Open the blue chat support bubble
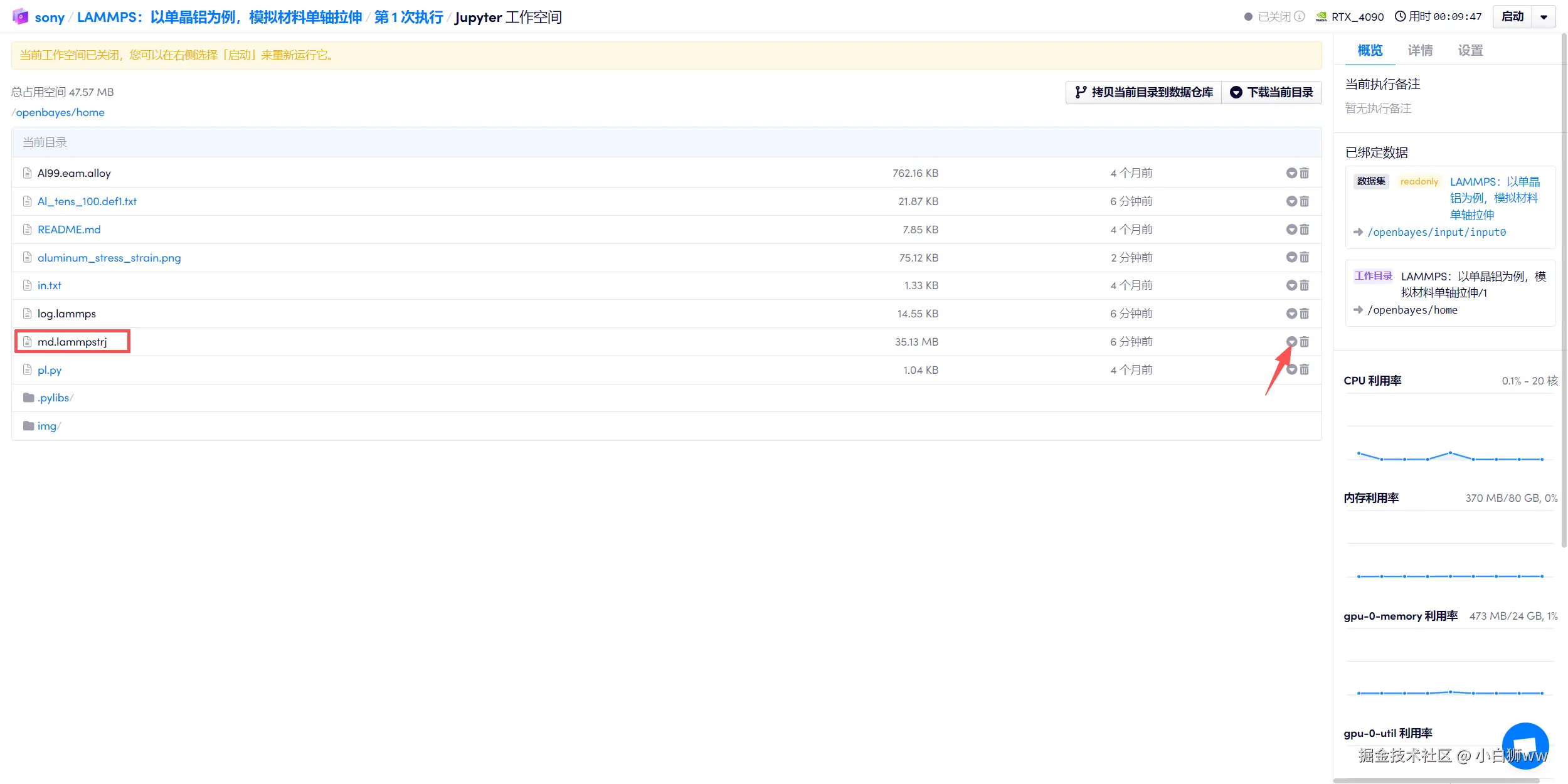1568x784 pixels. click(x=1525, y=746)
